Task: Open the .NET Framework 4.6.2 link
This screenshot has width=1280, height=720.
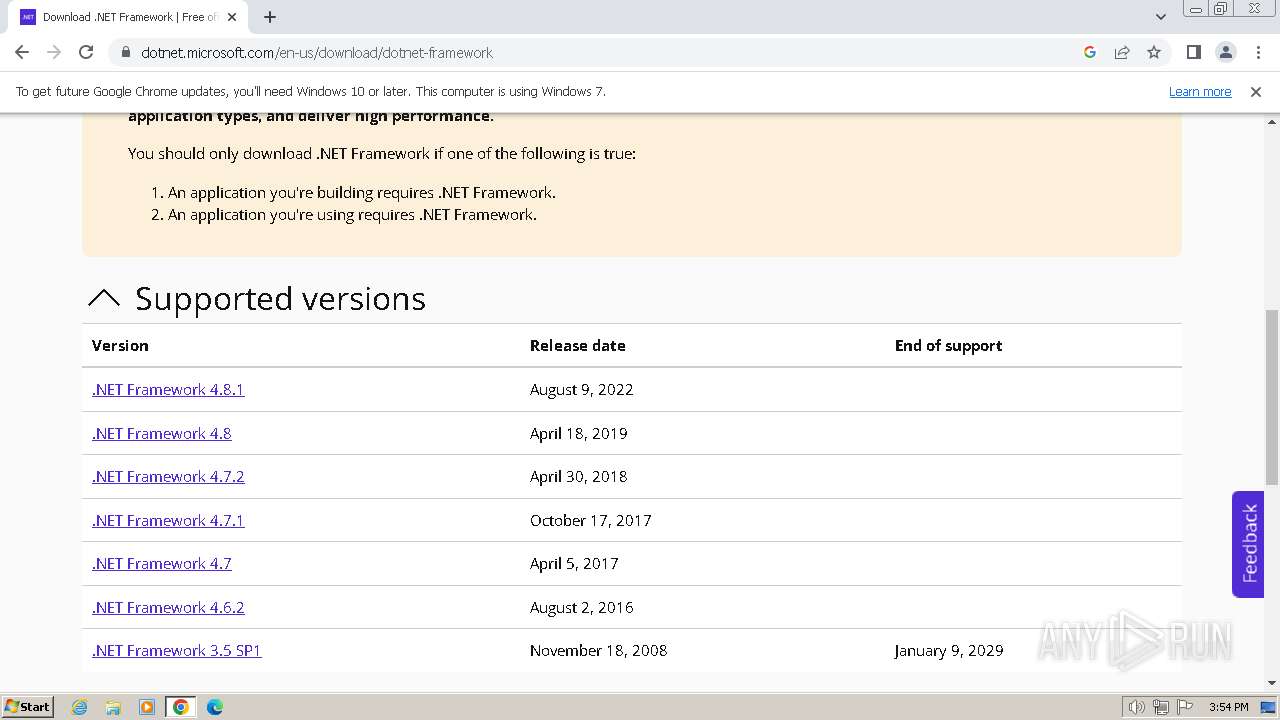Action: pyautogui.click(x=168, y=607)
